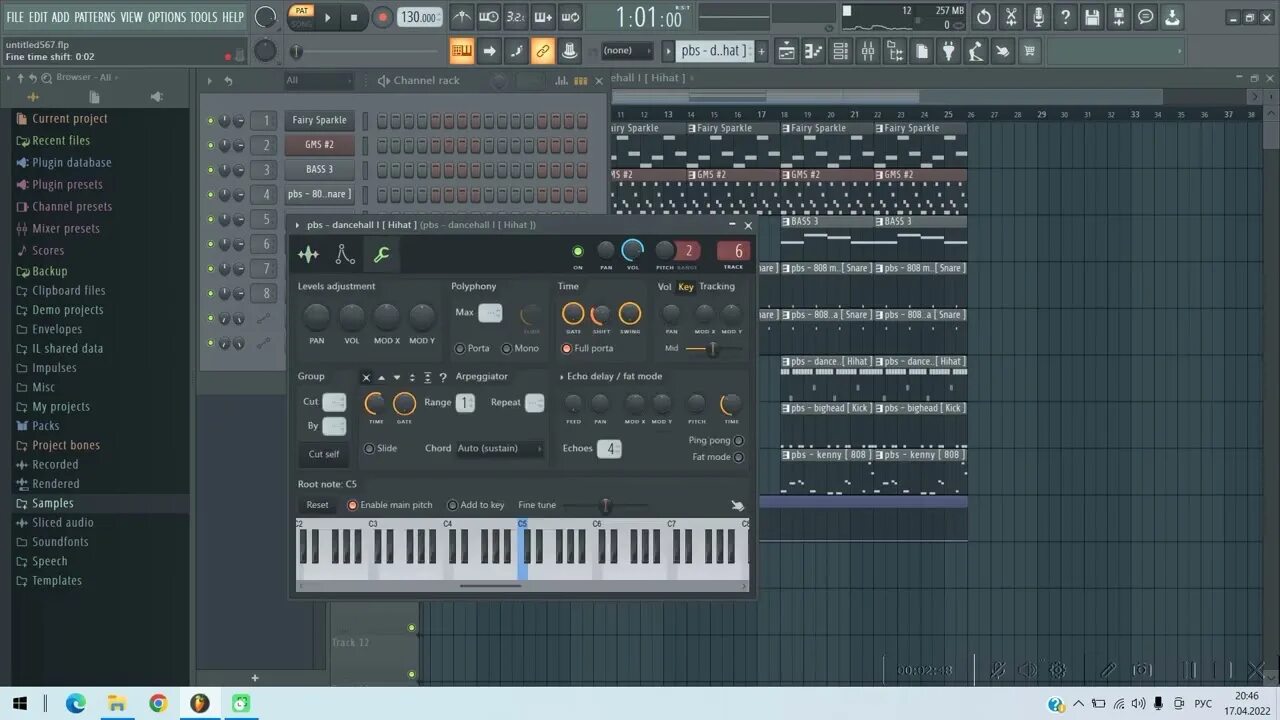Open the mixer view icon
The height and width of the screenshot is (720, 1280).
pyautogui.click(x=868, y=51)
